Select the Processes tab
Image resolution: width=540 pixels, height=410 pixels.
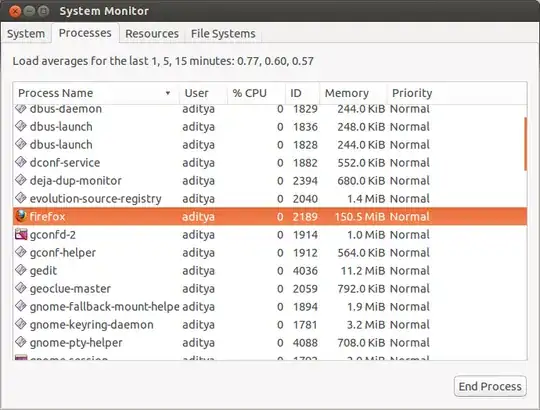click(85, 33)
